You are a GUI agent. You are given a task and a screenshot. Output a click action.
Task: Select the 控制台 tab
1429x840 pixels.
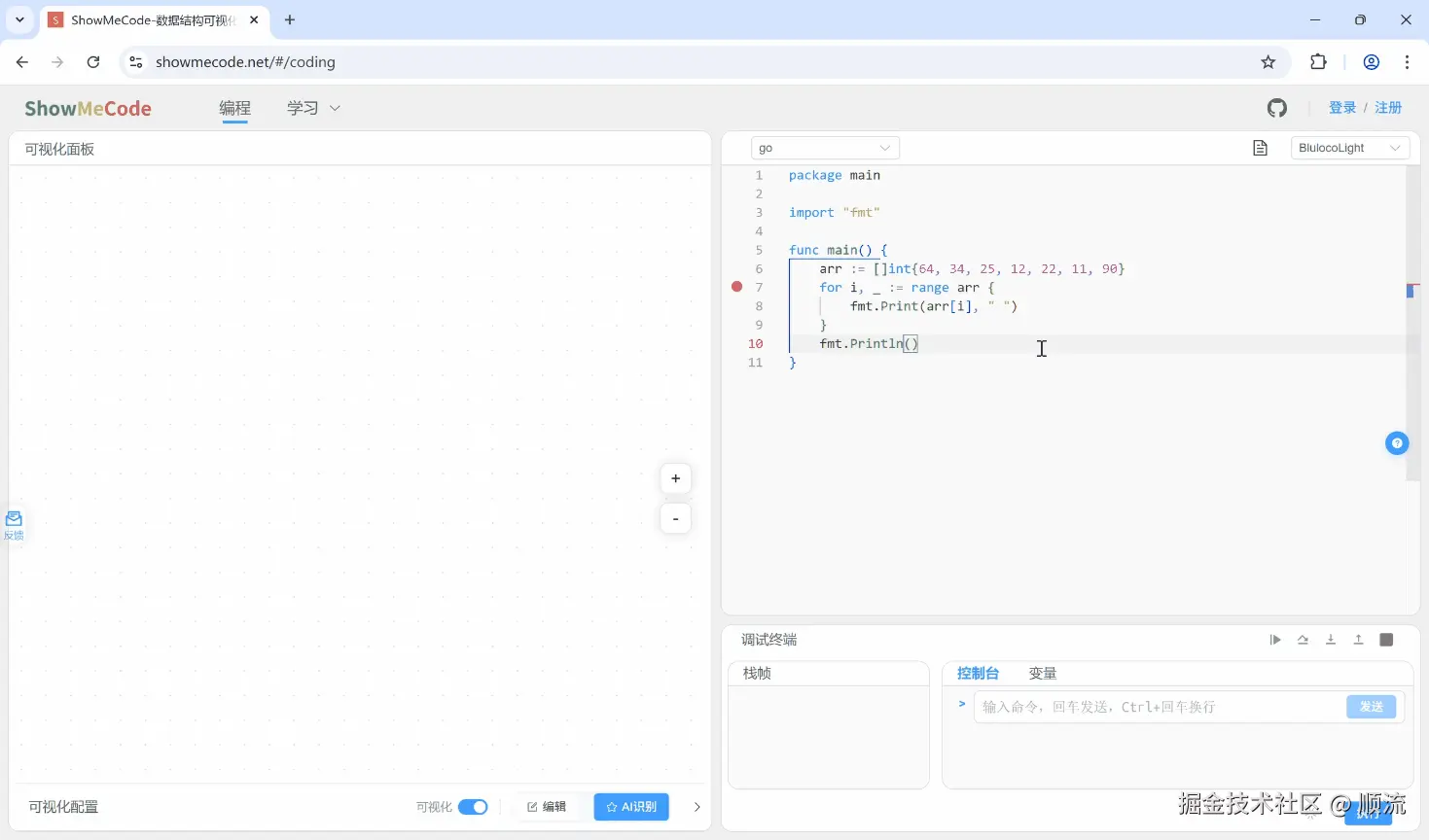[978, 674]
